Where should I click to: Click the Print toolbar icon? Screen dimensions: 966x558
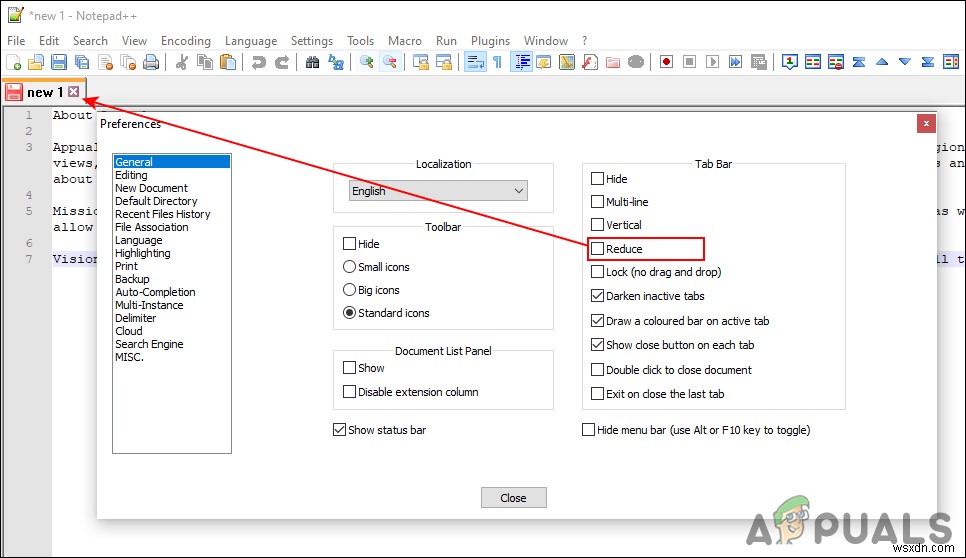click(151, 62)
